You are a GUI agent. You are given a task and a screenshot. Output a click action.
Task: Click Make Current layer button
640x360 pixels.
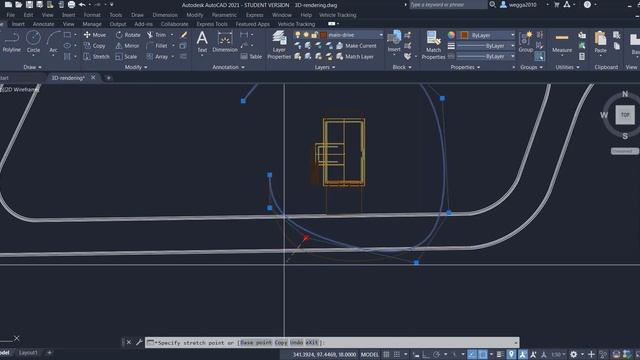tap(356, 46)
